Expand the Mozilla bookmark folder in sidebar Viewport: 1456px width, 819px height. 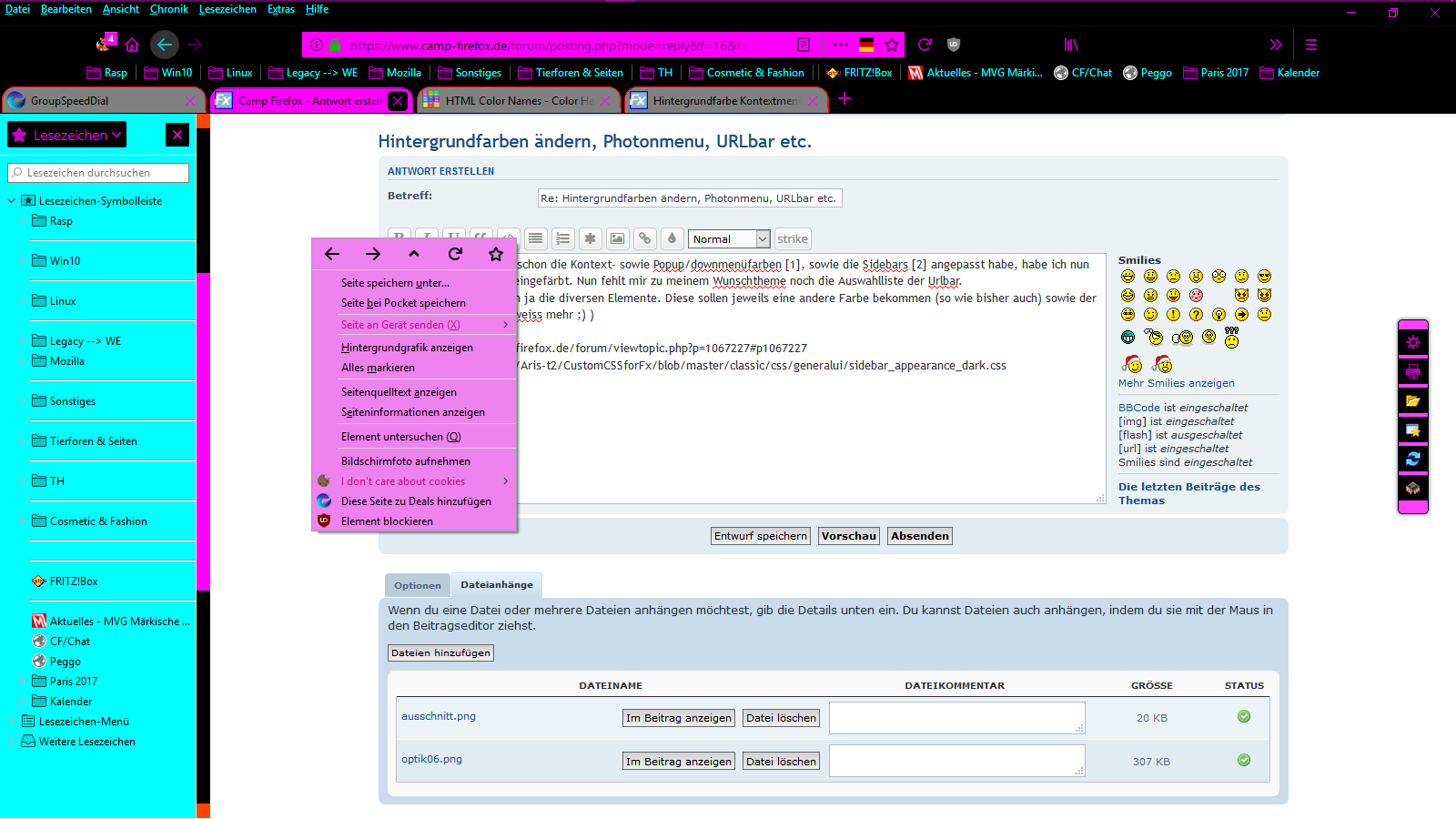pos(23,361)
